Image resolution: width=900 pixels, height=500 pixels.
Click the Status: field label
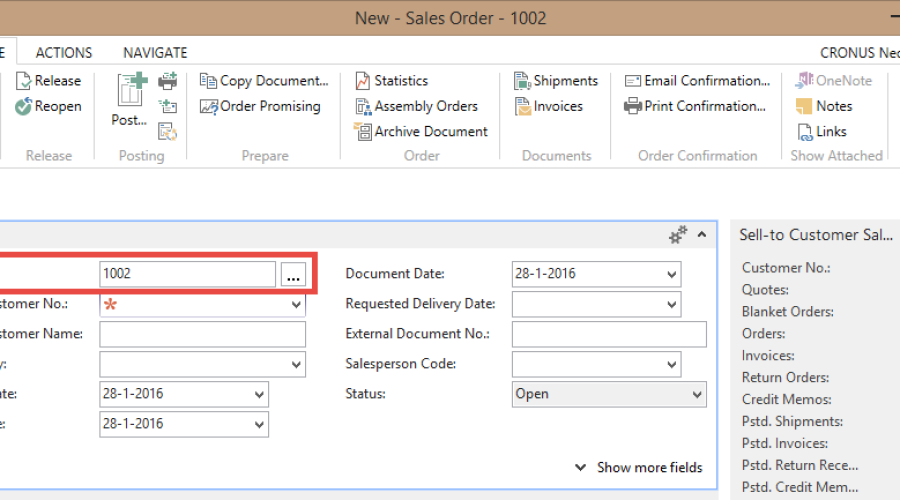coord(365,394)
